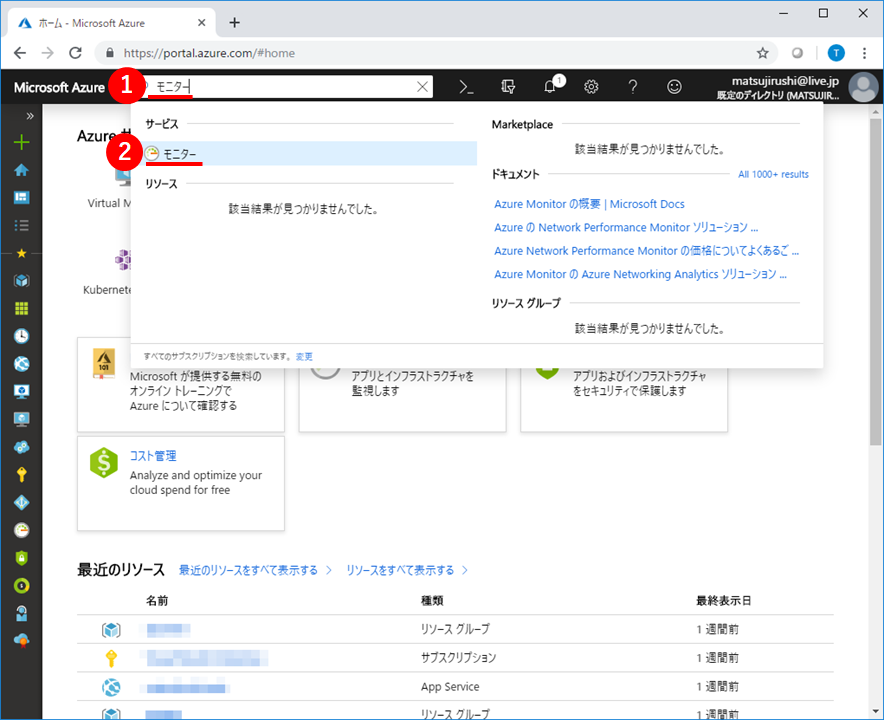Image resolution: width=884 pixels, height=720 pixels.
Task: Click the Azure portal search field
Action: click(282, 87)
